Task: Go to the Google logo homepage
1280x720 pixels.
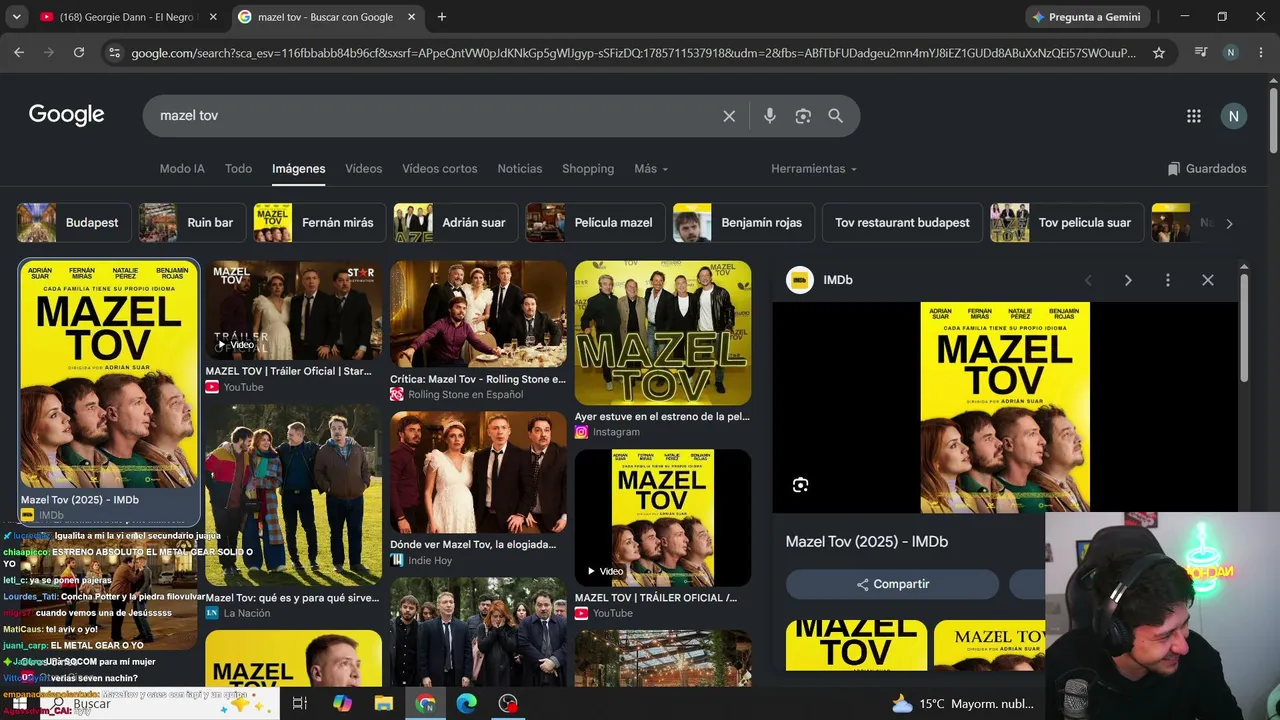Action: pos(66,115)
